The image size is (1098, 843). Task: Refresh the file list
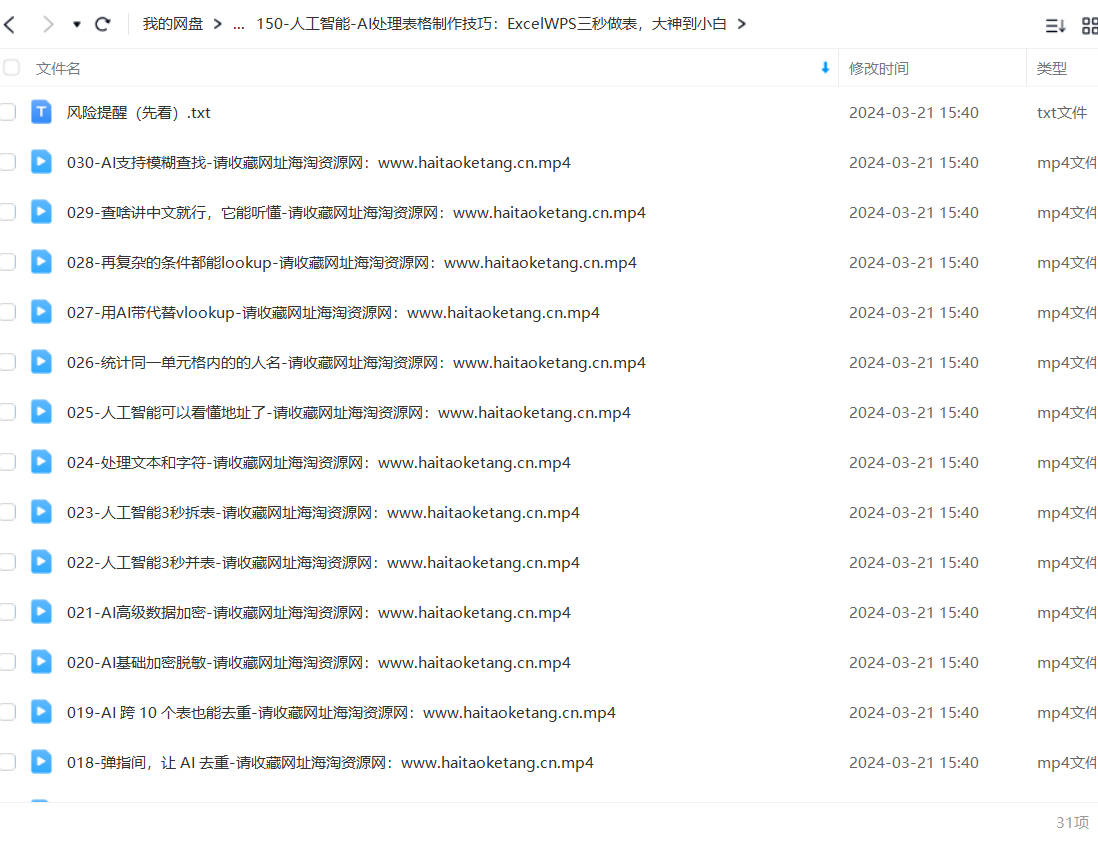[103, 25]
